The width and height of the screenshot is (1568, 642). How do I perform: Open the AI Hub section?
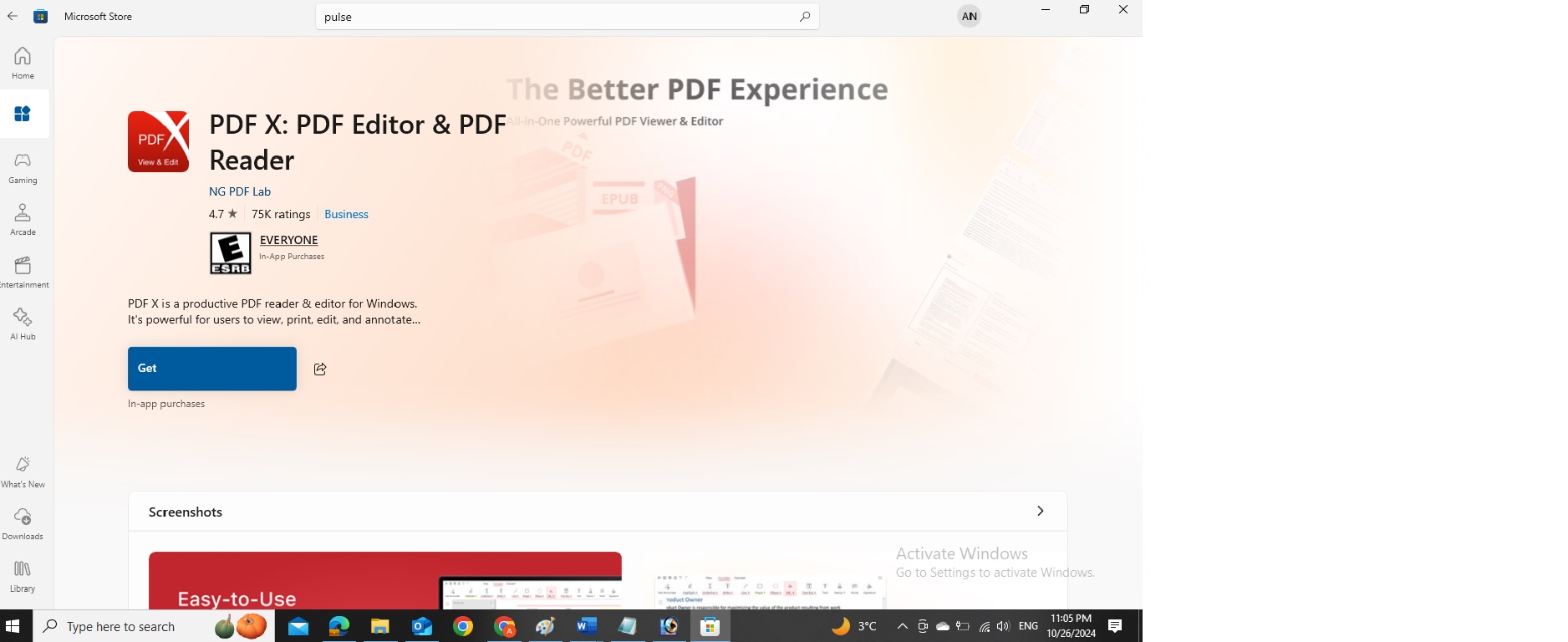(23, 324)
